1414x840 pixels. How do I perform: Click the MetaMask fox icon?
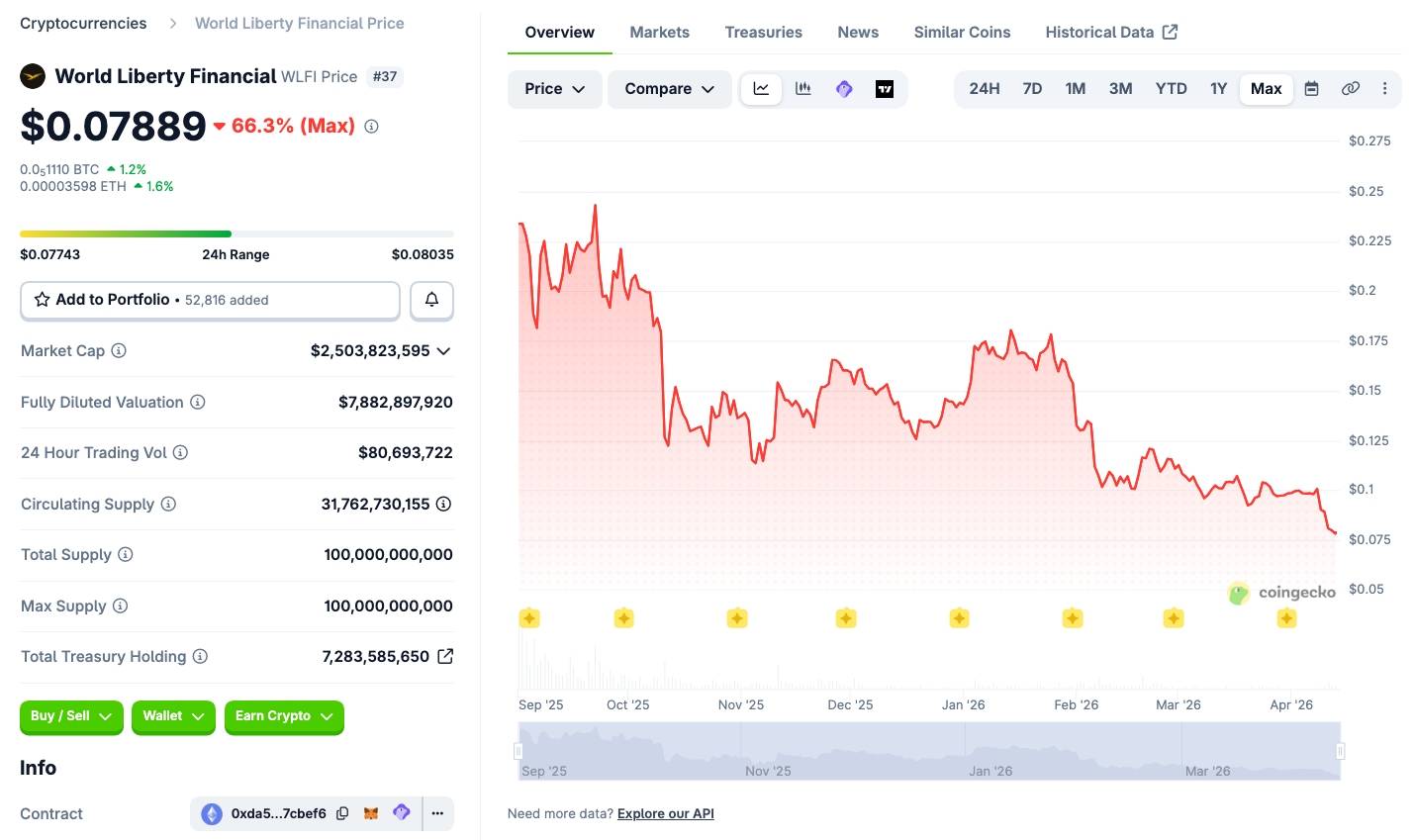(x=371, y=813)
